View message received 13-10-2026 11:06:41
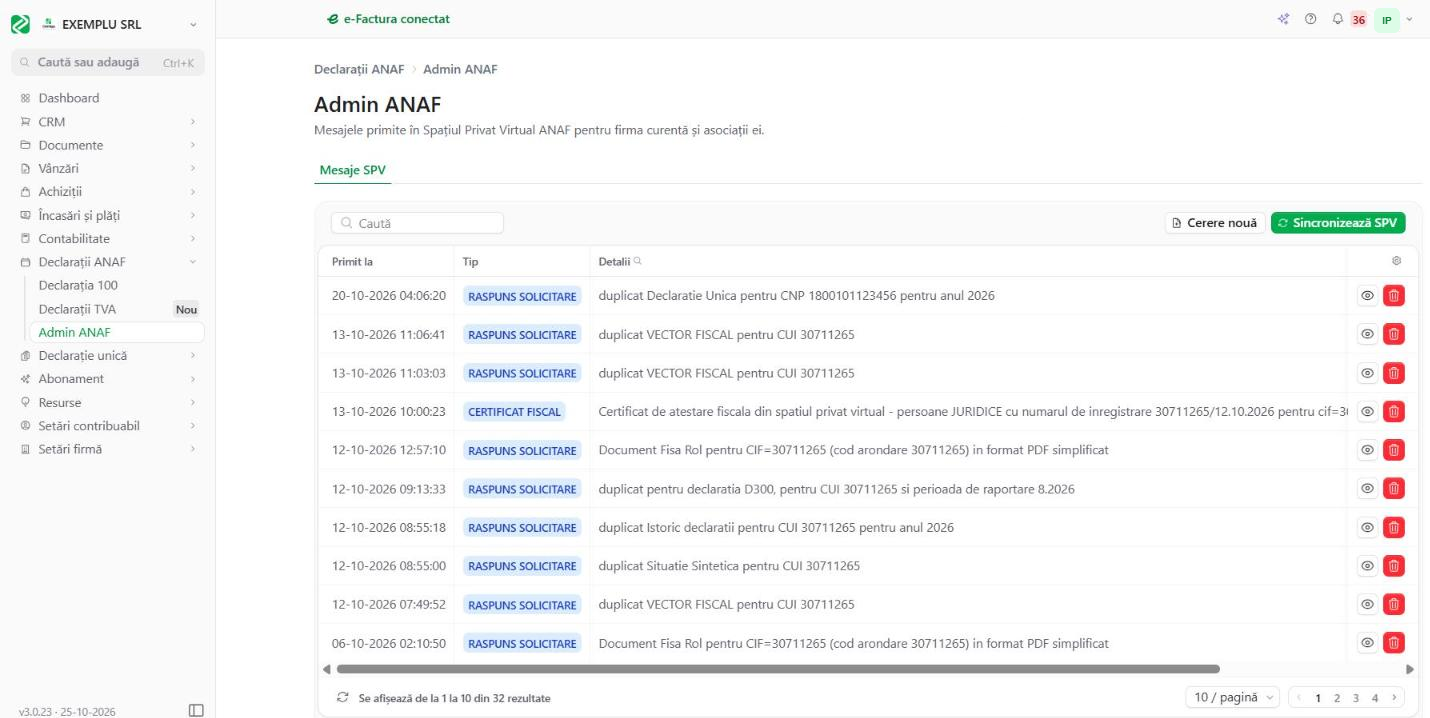1430x718 pixels. point(1367,334)
